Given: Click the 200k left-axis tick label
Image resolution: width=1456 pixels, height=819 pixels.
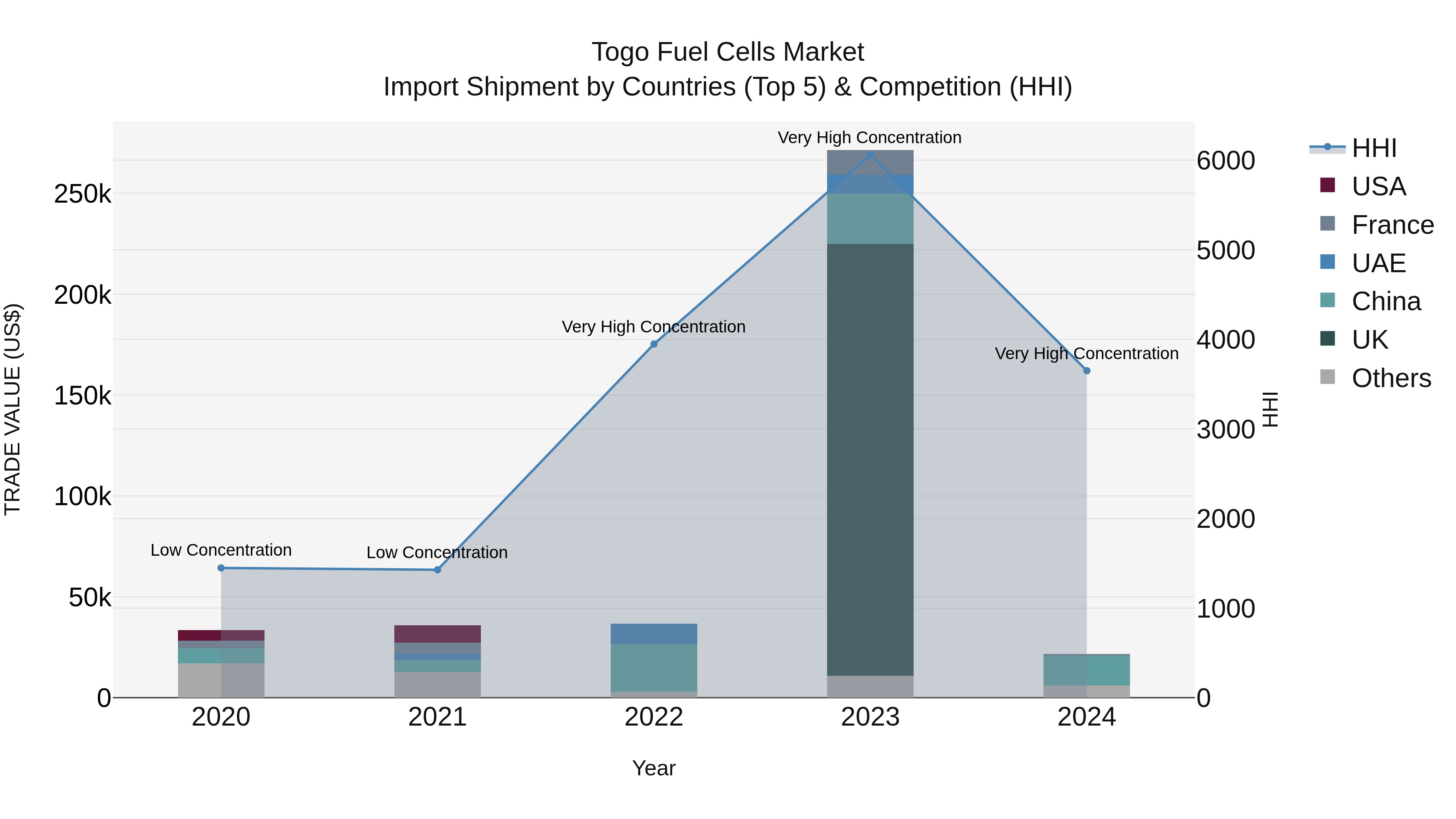Looking at the screenshot, I should pos(83,295).
